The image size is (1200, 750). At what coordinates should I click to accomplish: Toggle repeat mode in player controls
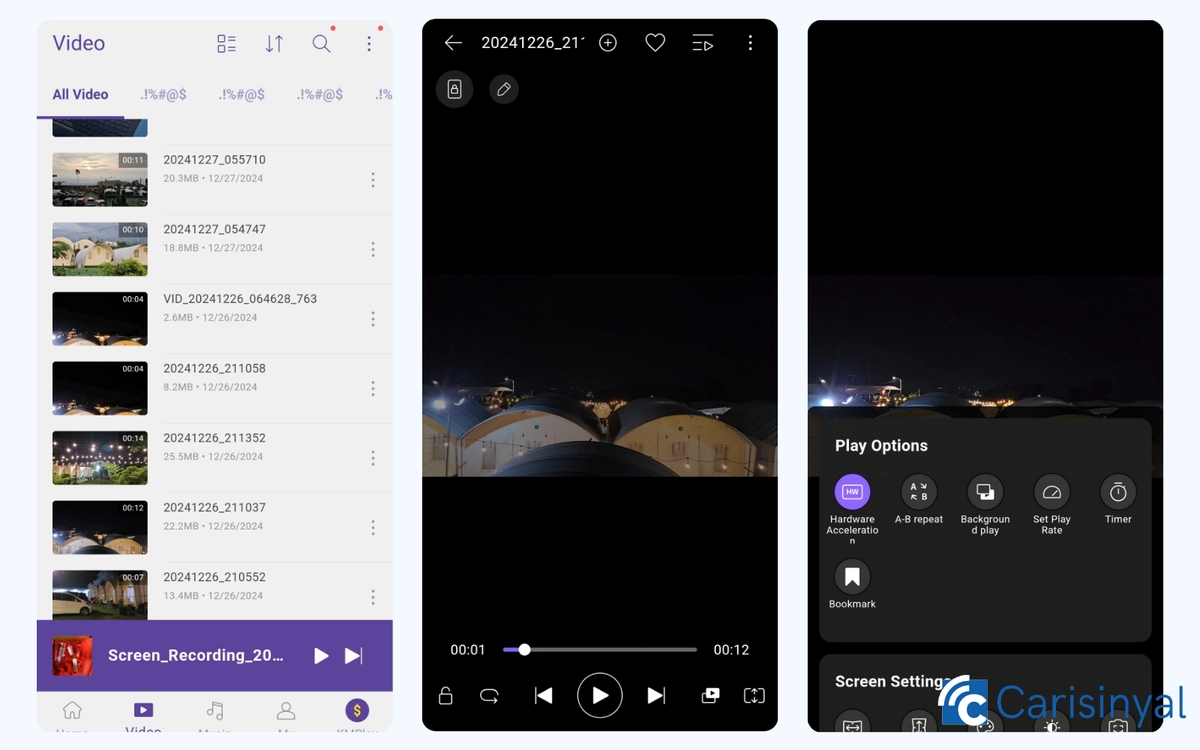coord(490,695)
